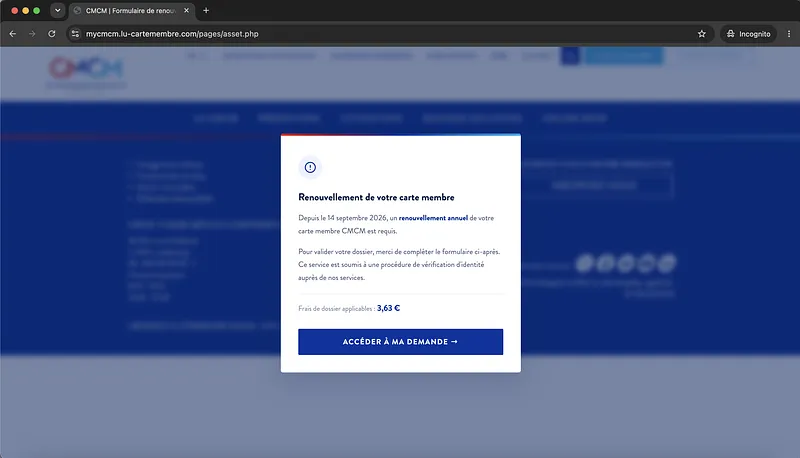
Task: Click the ACCÉDER À MA DEMANDE button
Action: pyautogui.click(x=401, y=342)
